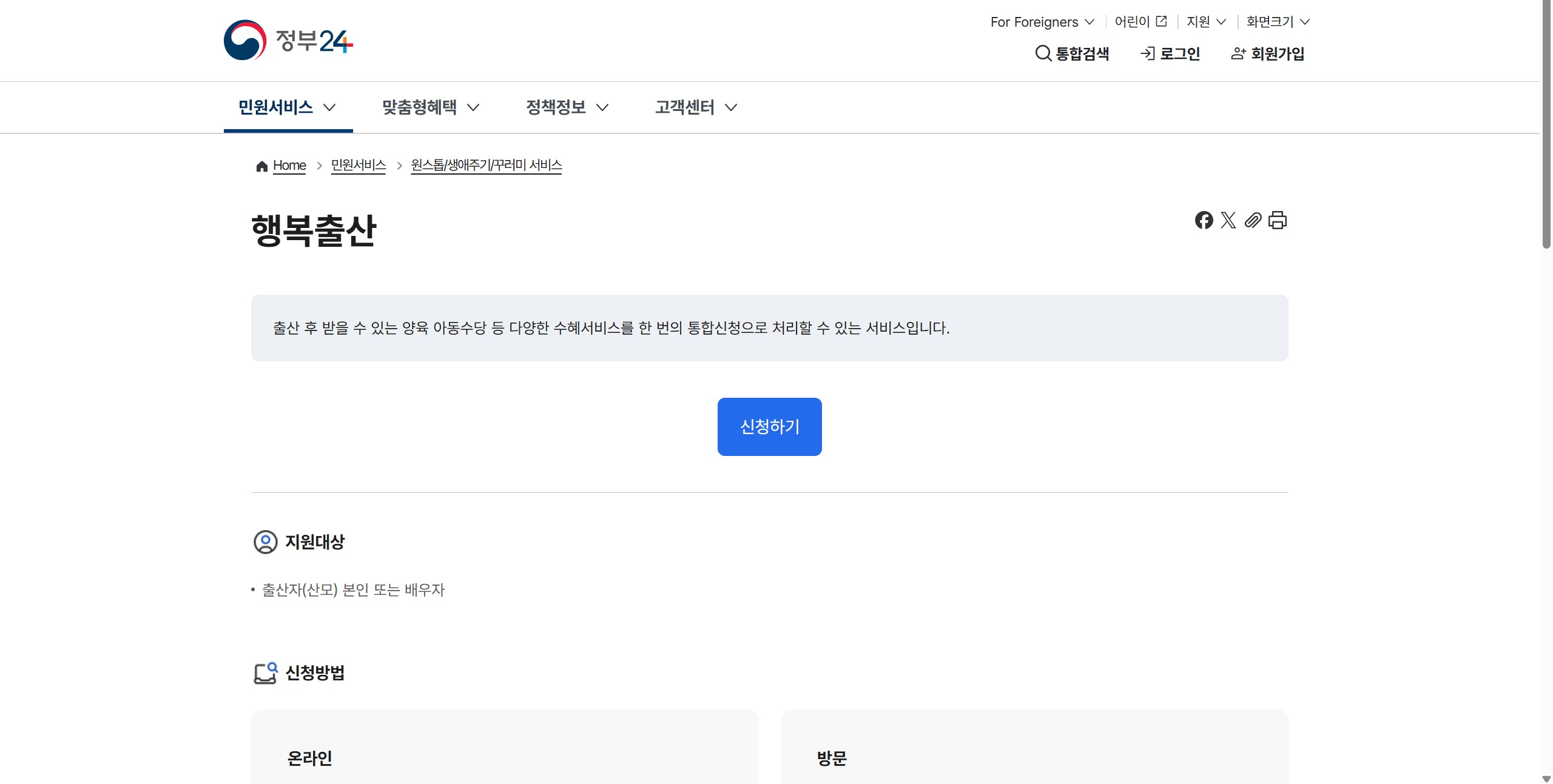Expand 고객센터 menu

click(696, 107)
